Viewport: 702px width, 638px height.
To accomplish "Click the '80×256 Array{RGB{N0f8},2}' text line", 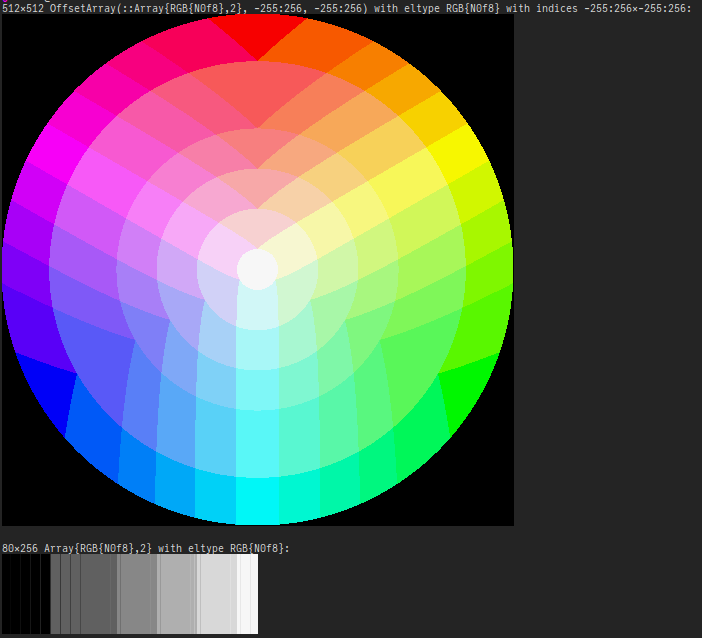I will tap(146, 548).
